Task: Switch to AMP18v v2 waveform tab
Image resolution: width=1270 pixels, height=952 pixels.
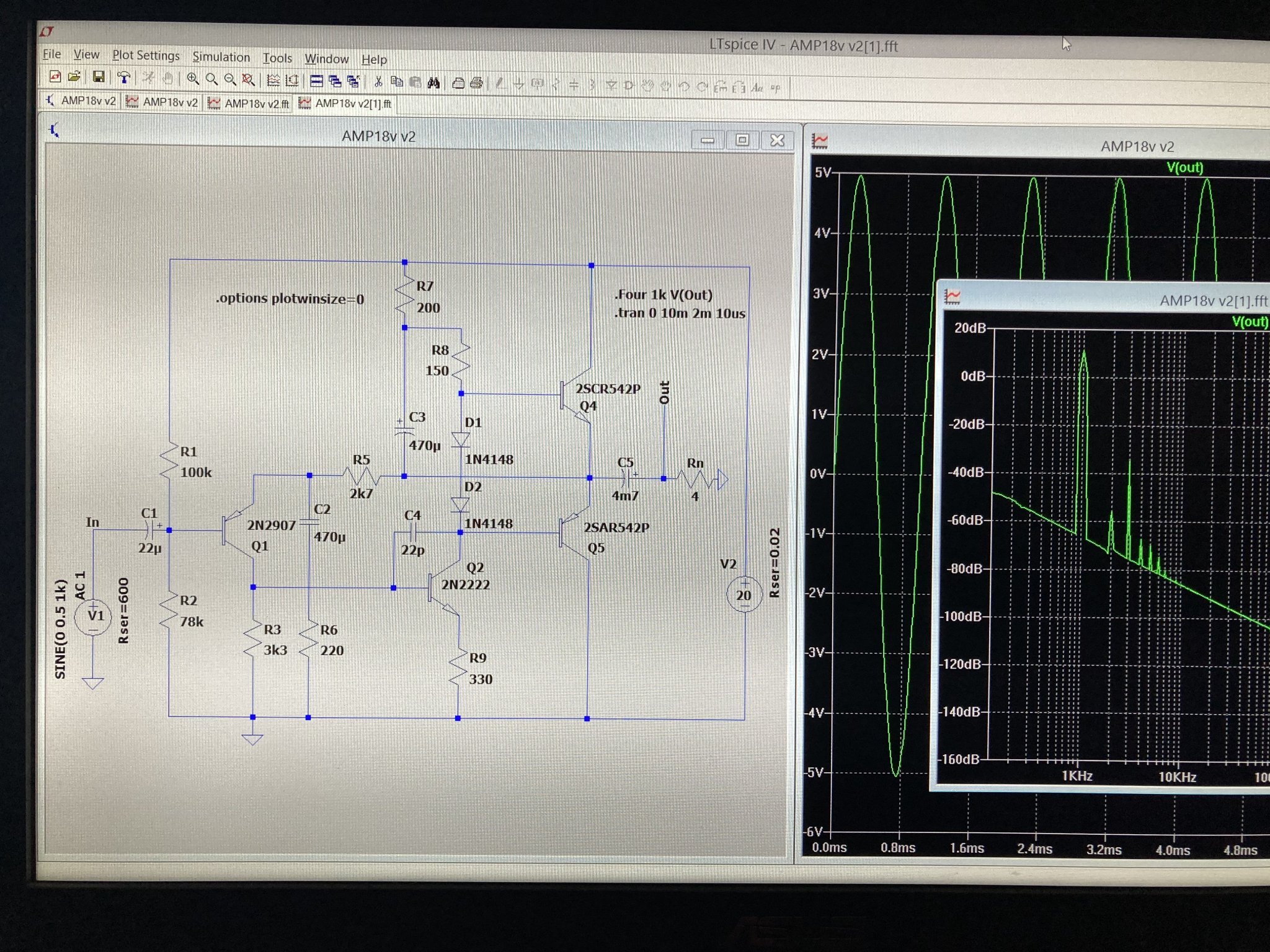Action: pyautogui.click(x=162, y=102)
